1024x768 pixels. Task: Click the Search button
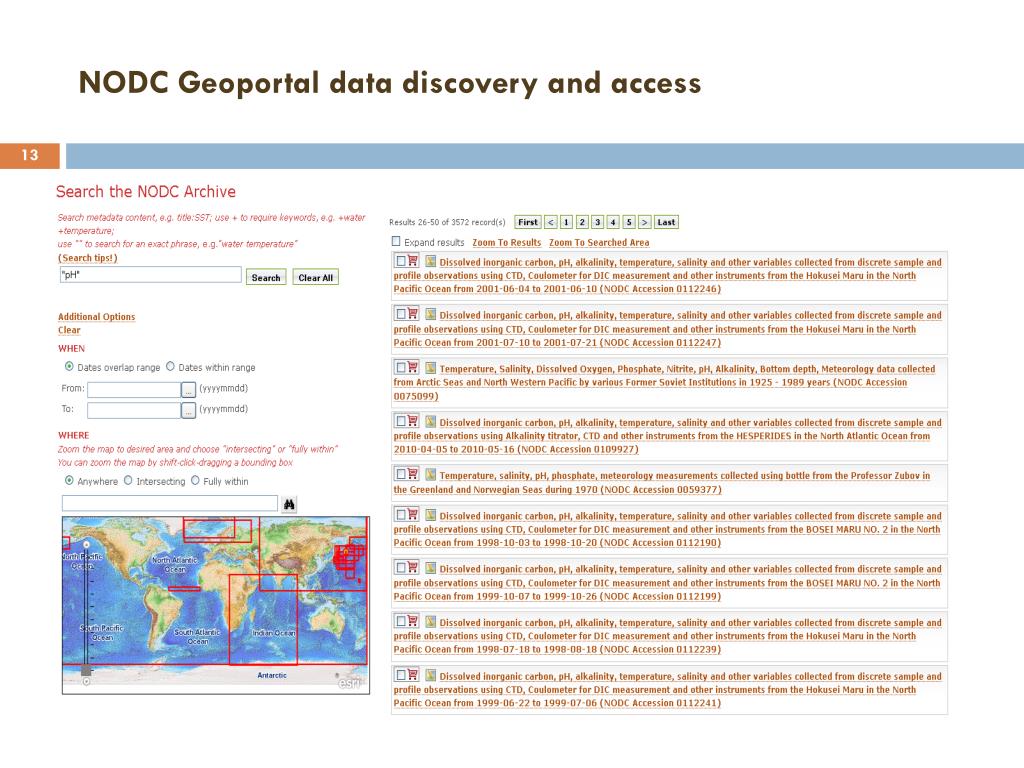point(266,277)
